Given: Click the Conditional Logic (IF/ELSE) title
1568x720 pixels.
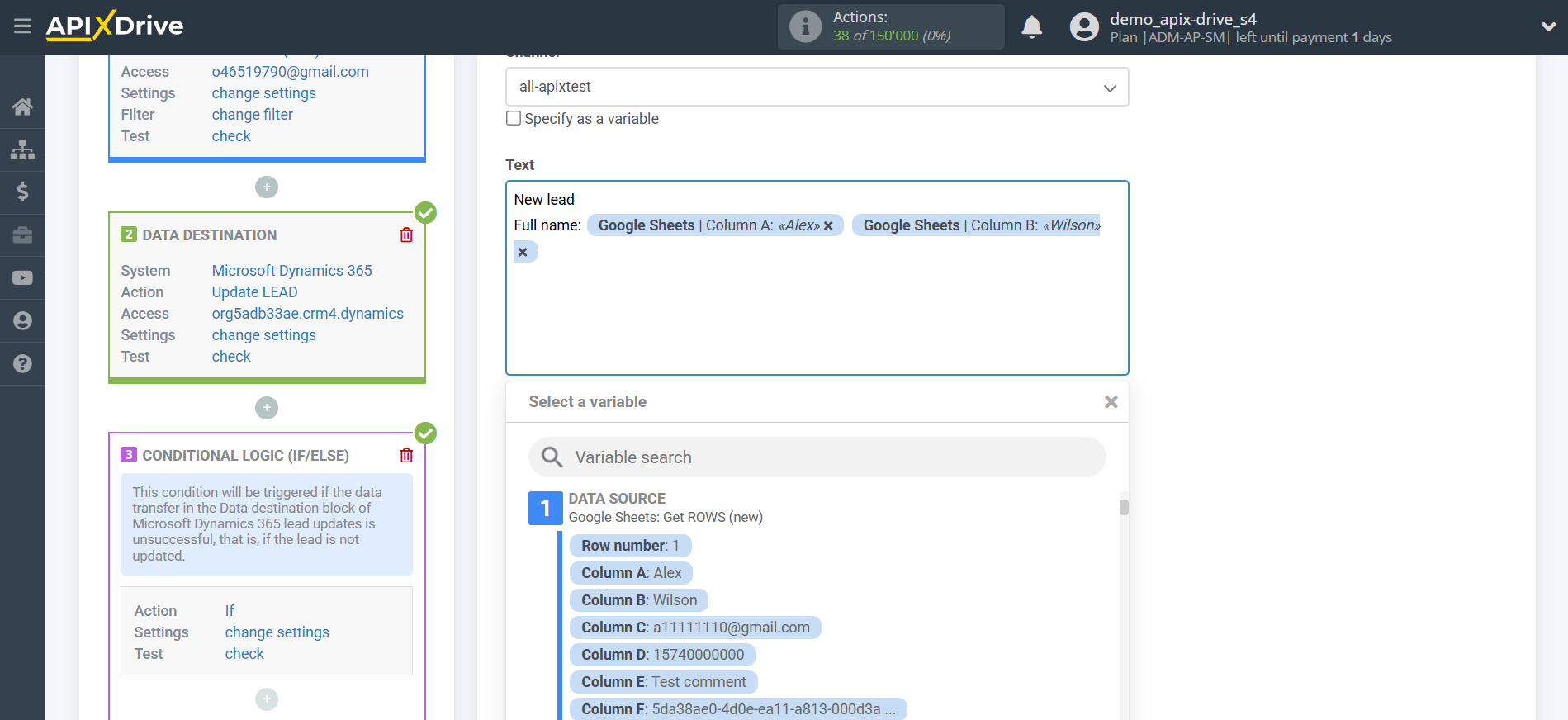Looking at the screenshot, I should click(245, 456).
